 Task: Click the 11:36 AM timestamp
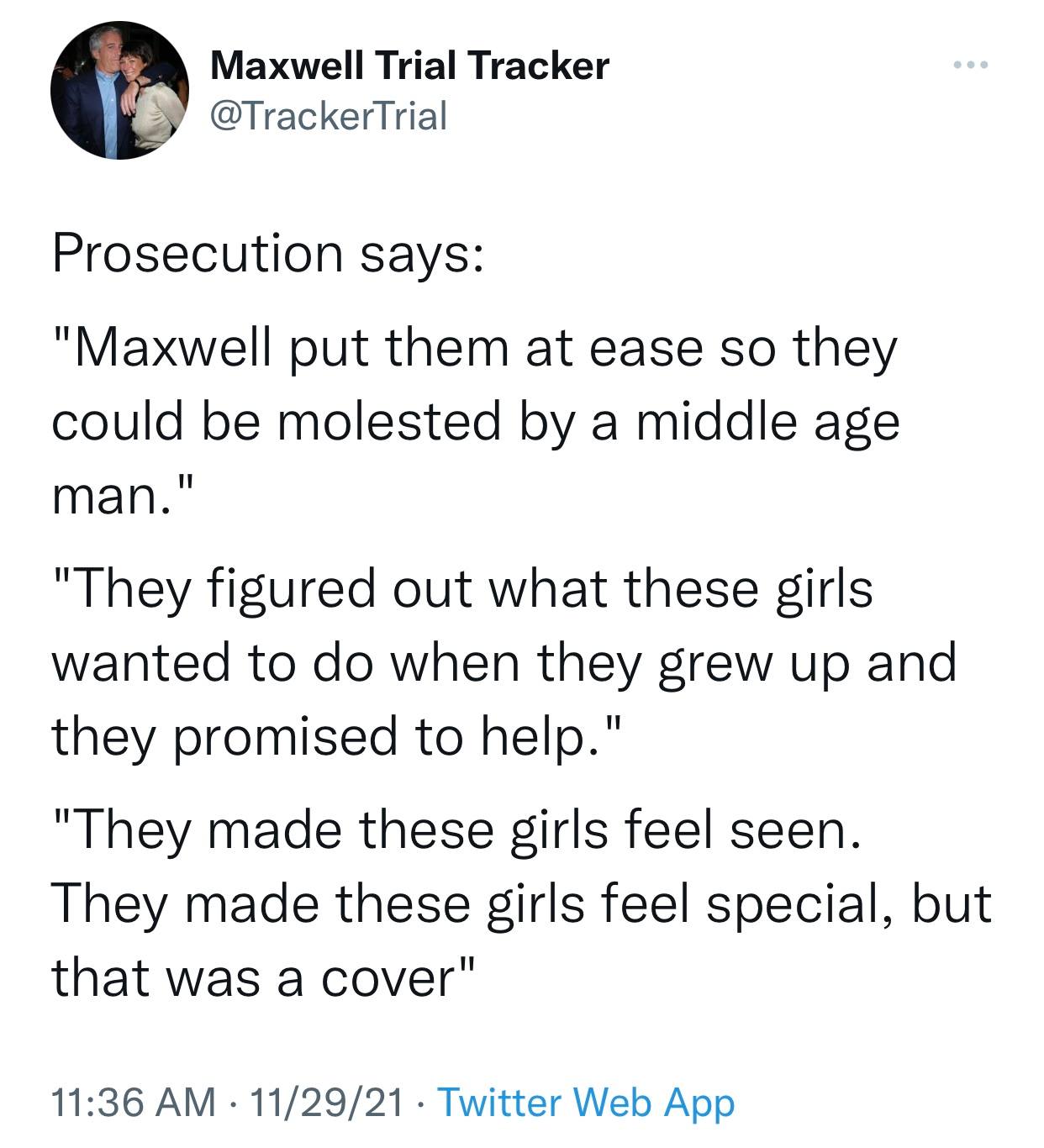[x=133, y=1102]
